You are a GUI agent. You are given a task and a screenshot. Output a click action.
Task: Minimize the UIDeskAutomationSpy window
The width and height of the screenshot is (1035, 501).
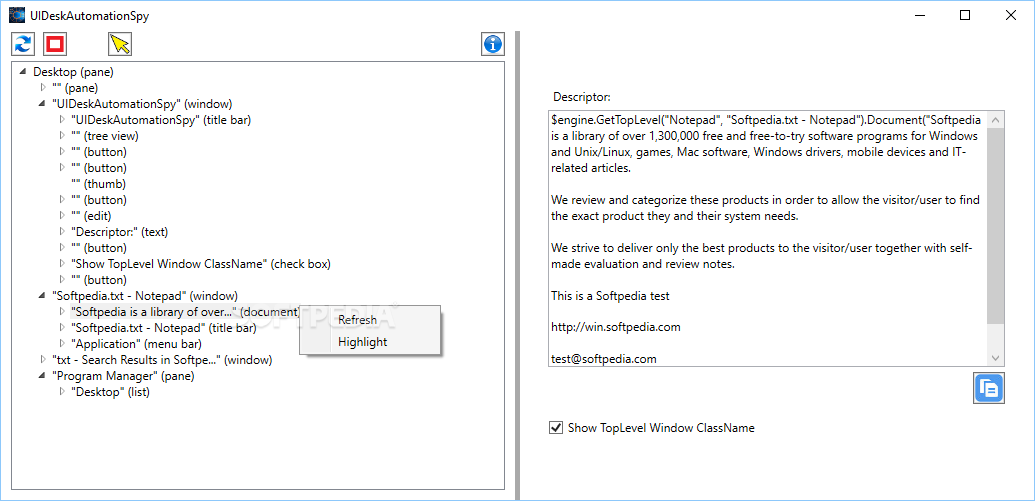click(x=919, y=16)
